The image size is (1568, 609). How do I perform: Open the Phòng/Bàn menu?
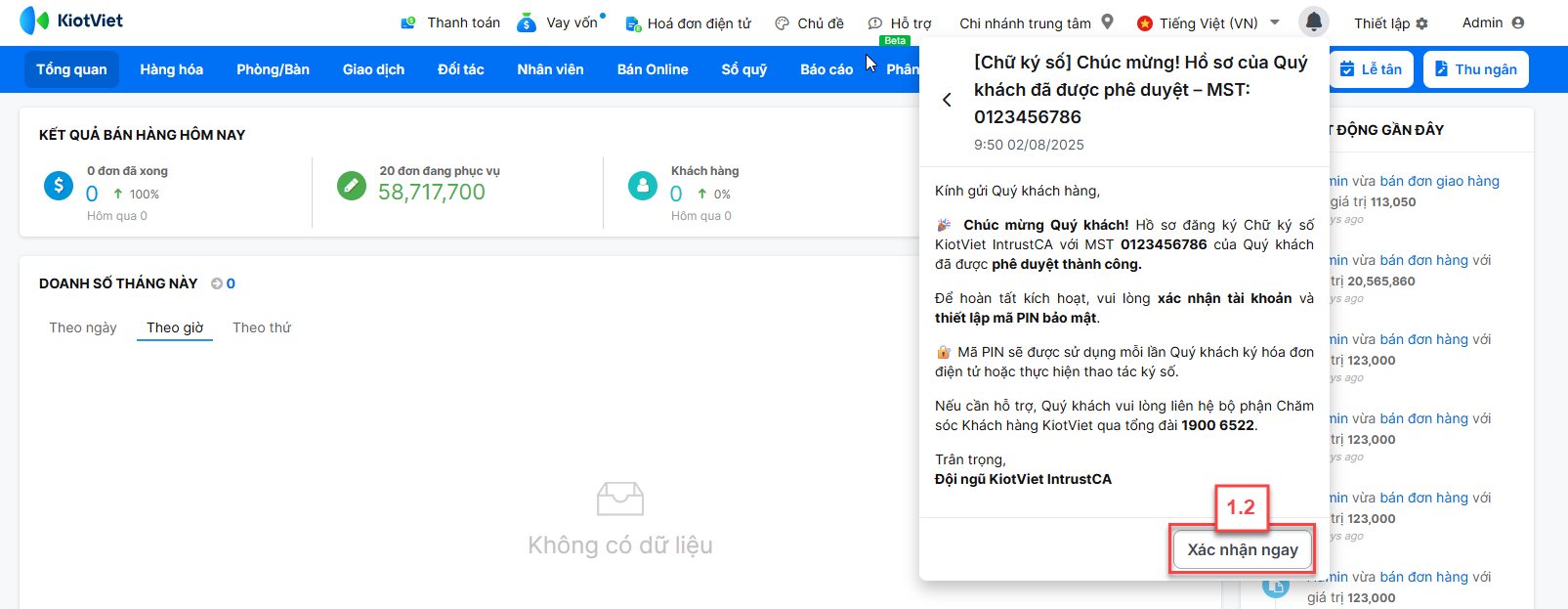pyautogui.click(x=273, y=69)
